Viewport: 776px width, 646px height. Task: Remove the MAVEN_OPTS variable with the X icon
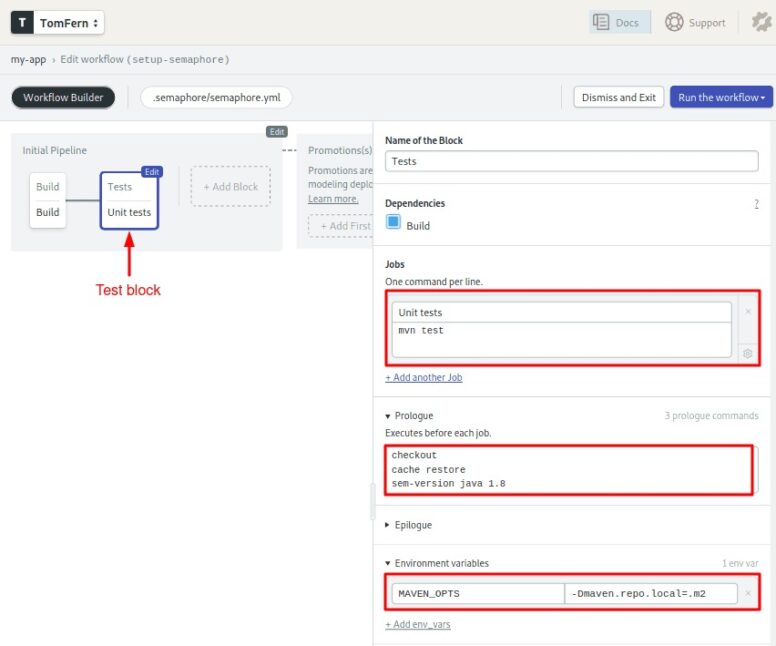pyautogui.click(x=748, y=594)
